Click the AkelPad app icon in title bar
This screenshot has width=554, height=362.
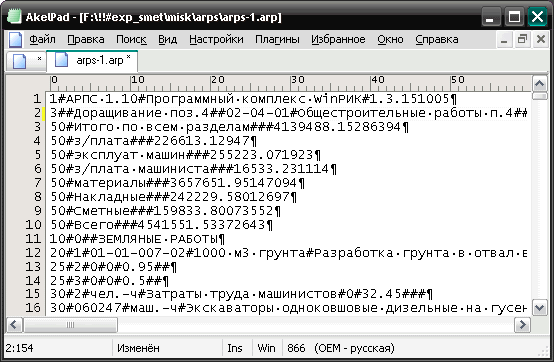point(14,17)
